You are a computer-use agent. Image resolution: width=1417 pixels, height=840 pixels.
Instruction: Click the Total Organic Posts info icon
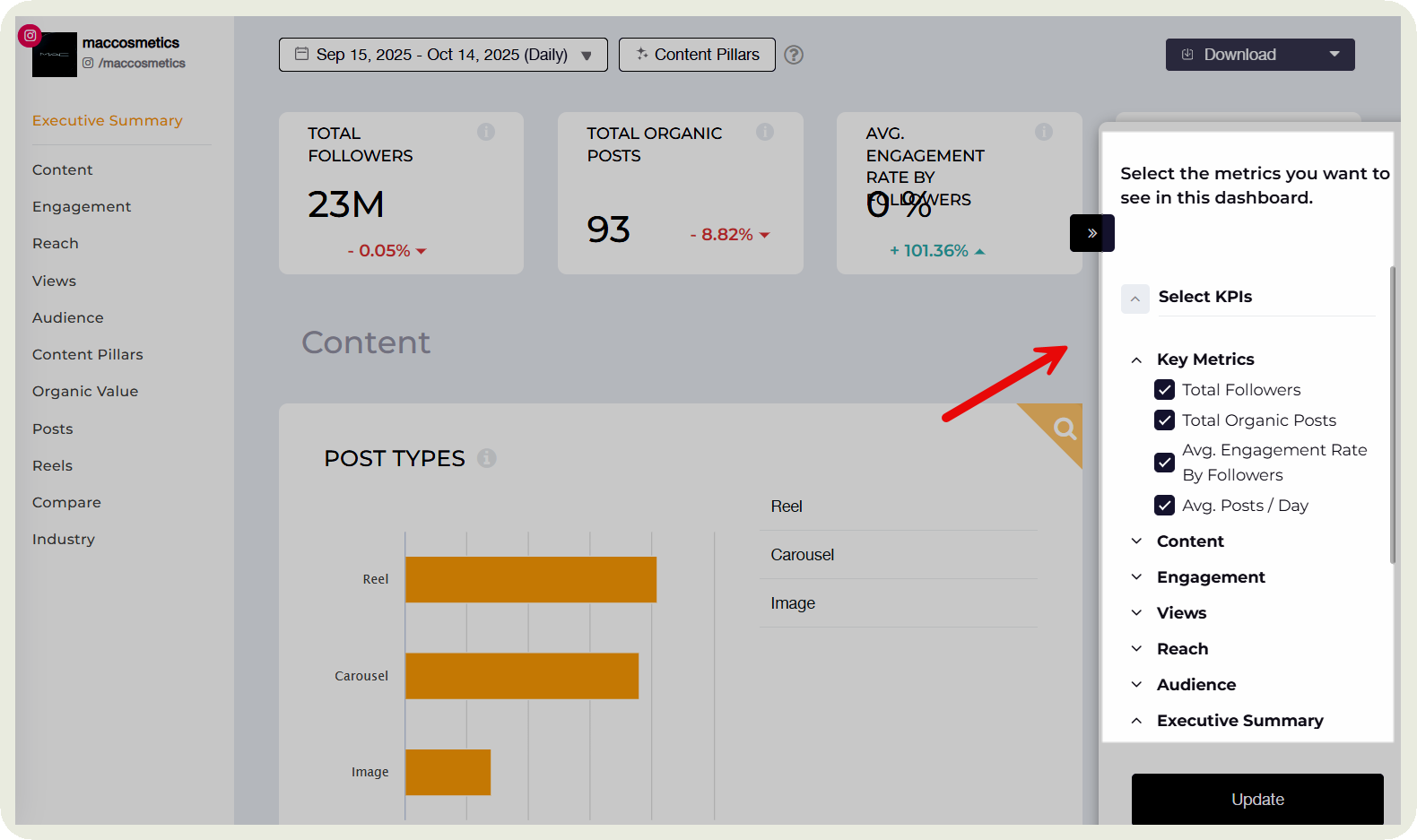pyautogui.click(x=765, y=132)
